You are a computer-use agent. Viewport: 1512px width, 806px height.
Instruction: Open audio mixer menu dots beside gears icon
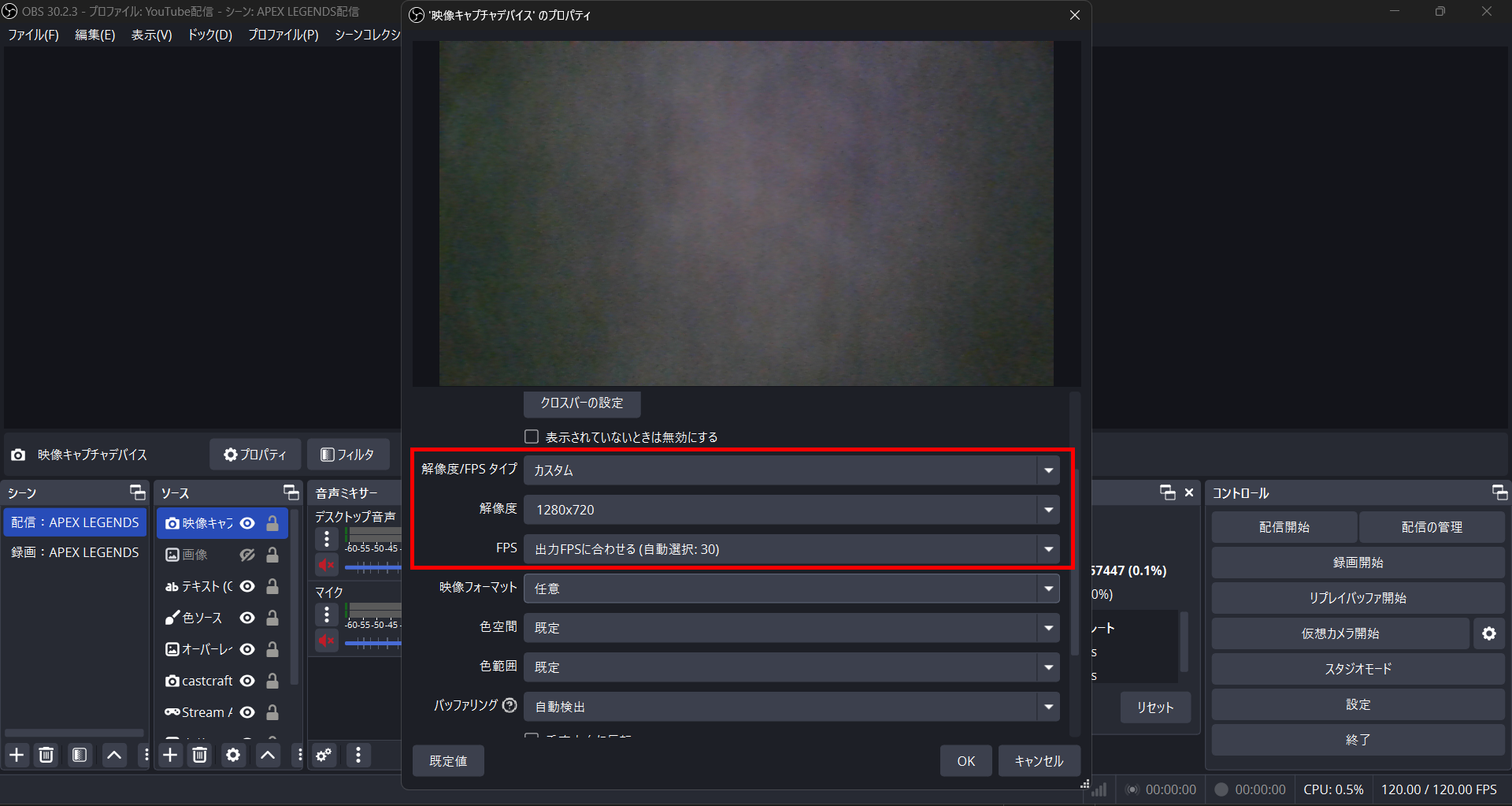click(x=358, y=755)
